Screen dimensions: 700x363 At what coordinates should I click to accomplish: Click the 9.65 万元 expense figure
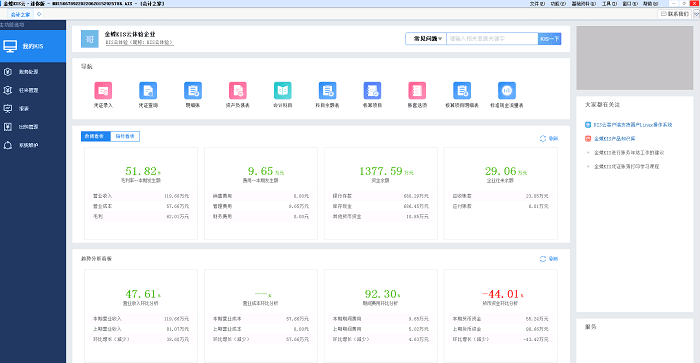[x=266, y=171]
